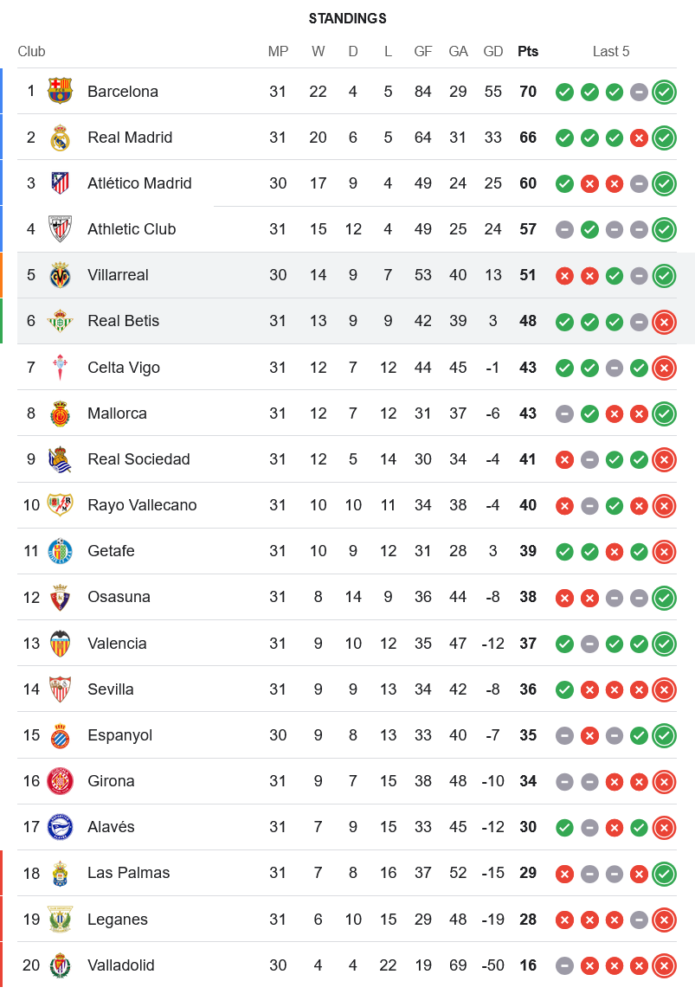The width and height of the screenshot is (695, 1000).
Task: Click the Real Betis crest icon
Action: tap(60, 321)
